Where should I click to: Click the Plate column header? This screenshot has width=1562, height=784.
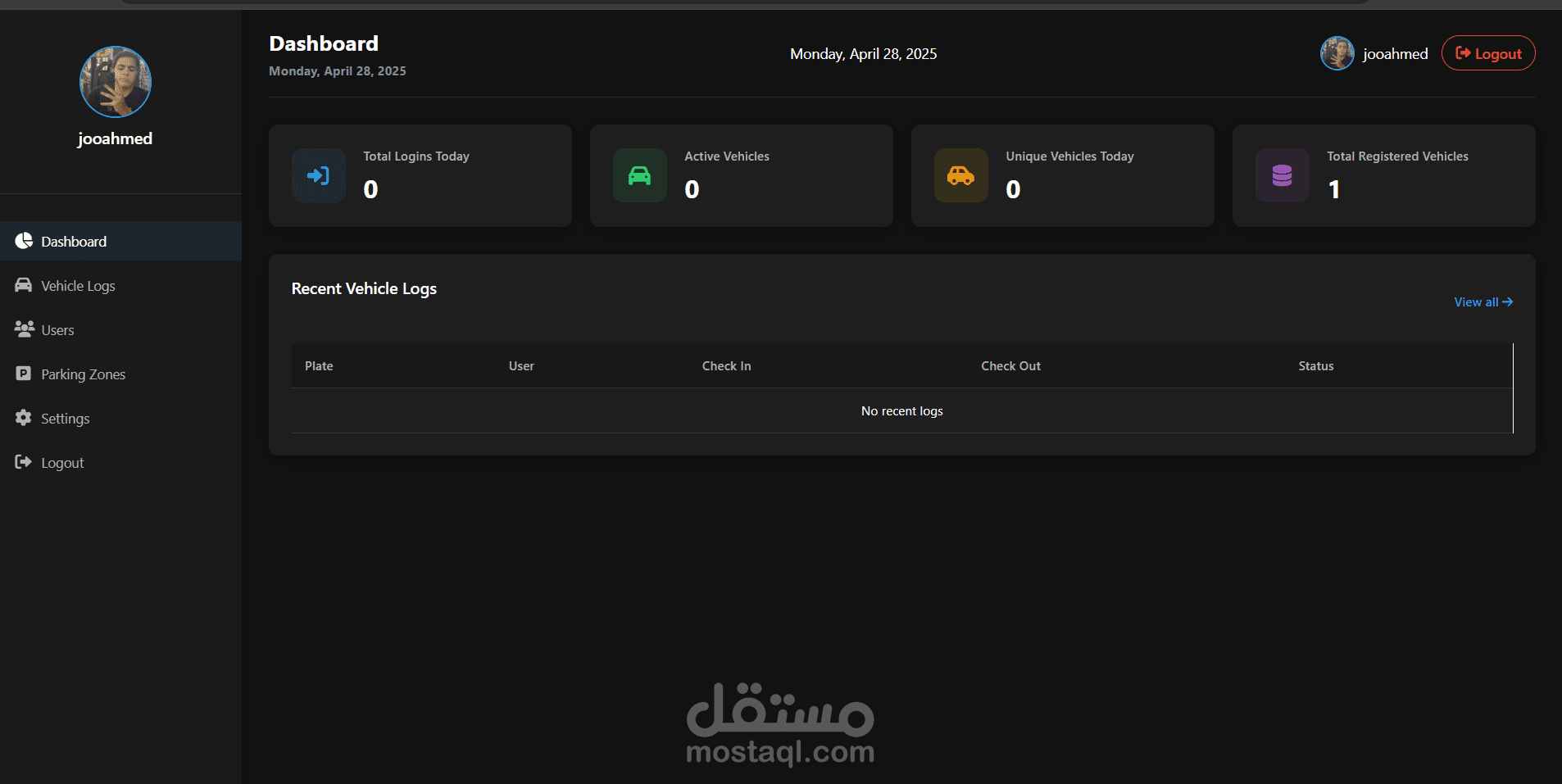click(x=319, y=366)
